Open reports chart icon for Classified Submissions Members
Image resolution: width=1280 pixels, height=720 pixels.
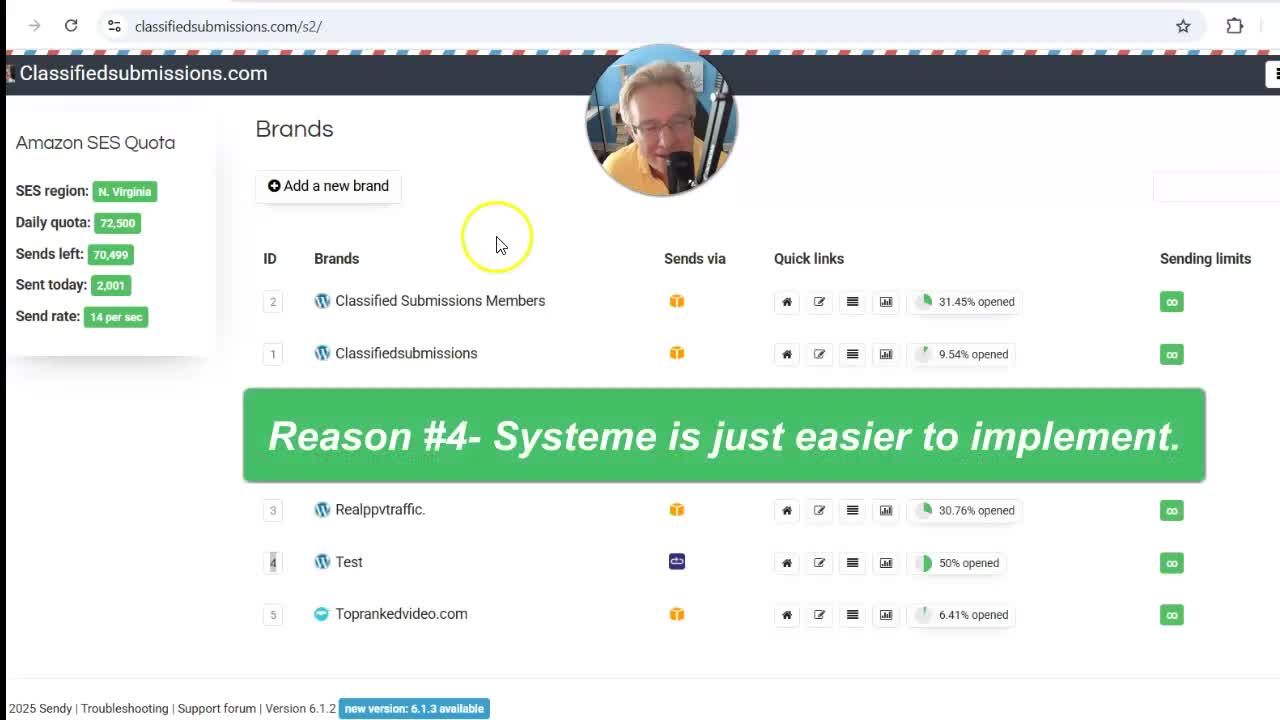coord(886,302)
